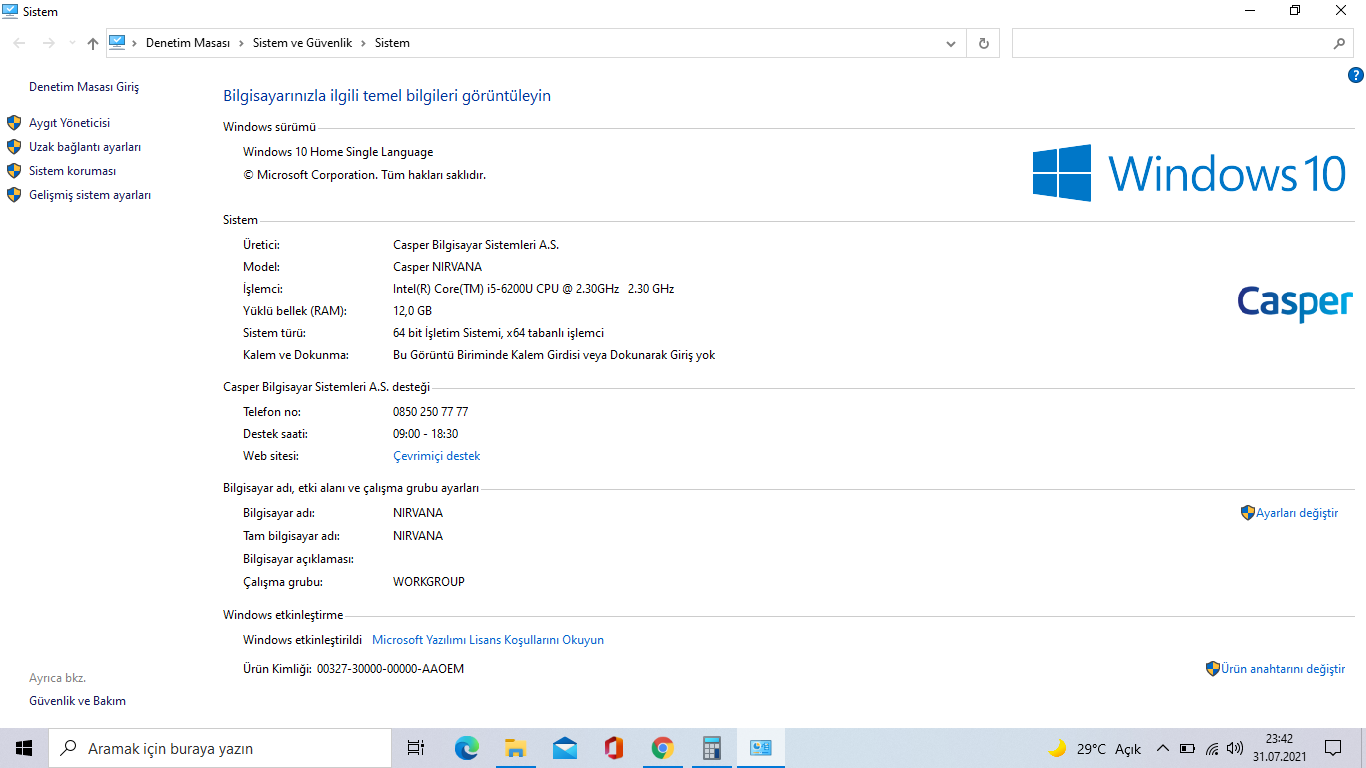The height and width of the screenshot is (768, 1366).
Task: Expand the chevron before Denetim Masası breadcrumb
Action: pyautogui.click(x=135, y=43)
